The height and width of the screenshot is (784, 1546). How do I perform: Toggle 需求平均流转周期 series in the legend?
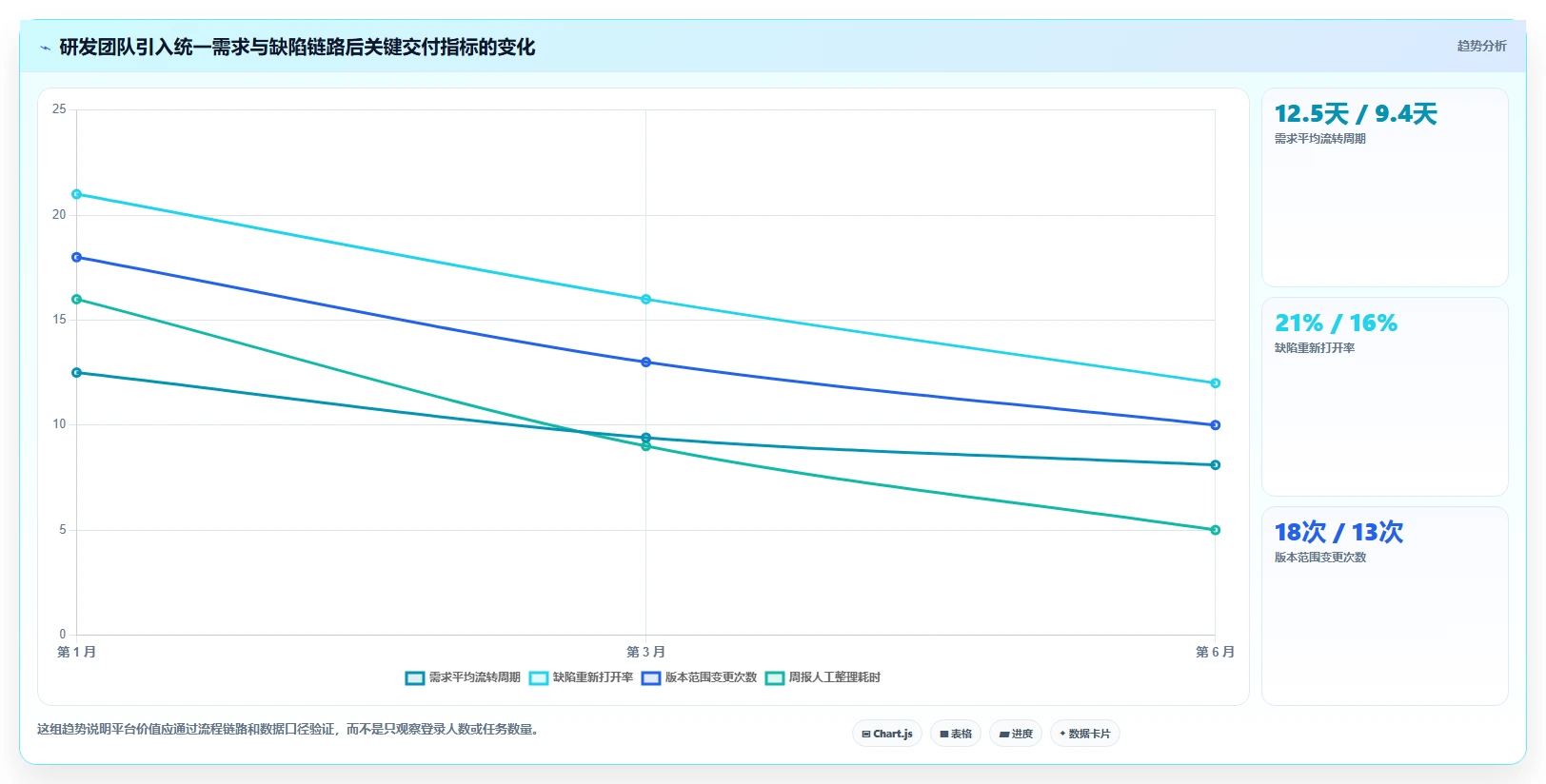463,677
